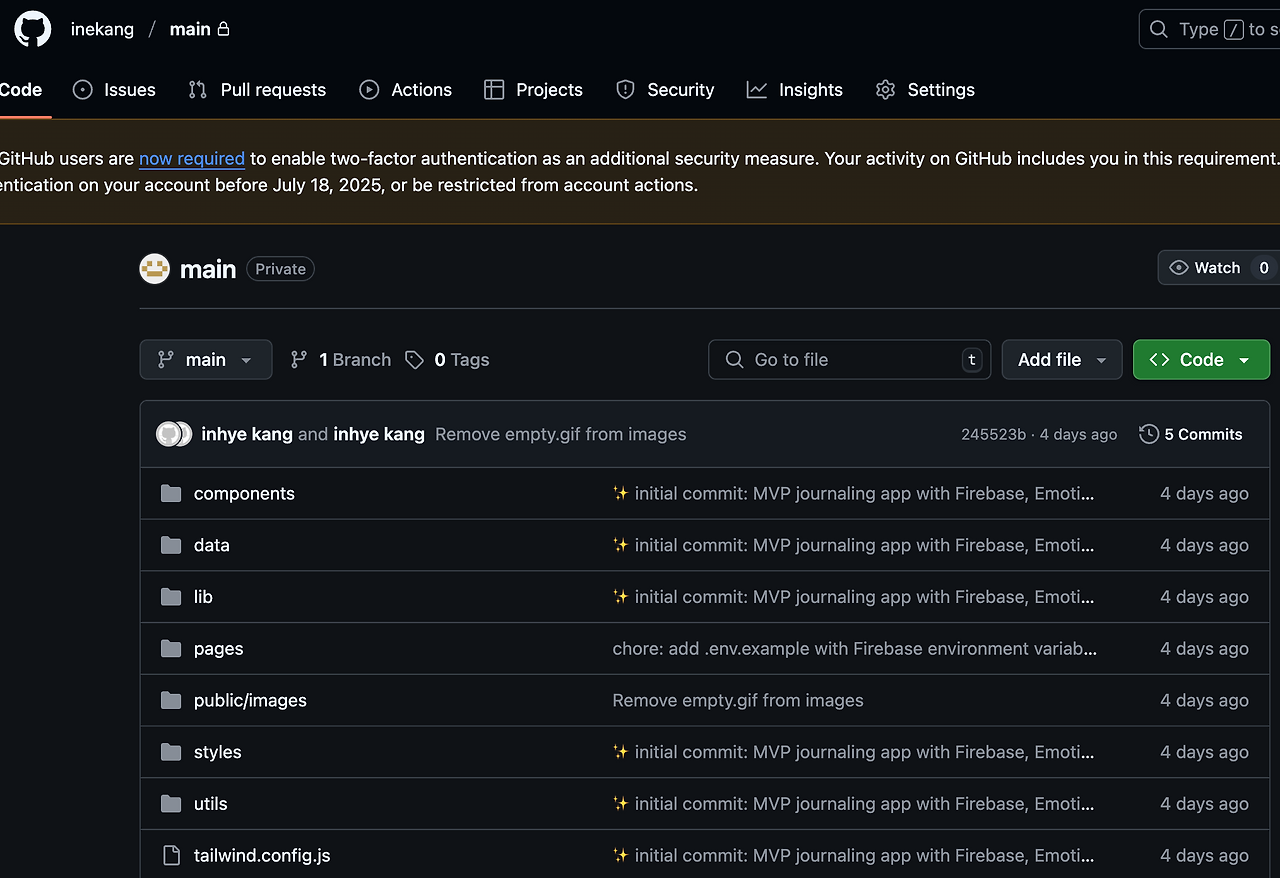Click the Settings gear icon
Viewport: 1280px width, 878px height.
coord(886,90)
